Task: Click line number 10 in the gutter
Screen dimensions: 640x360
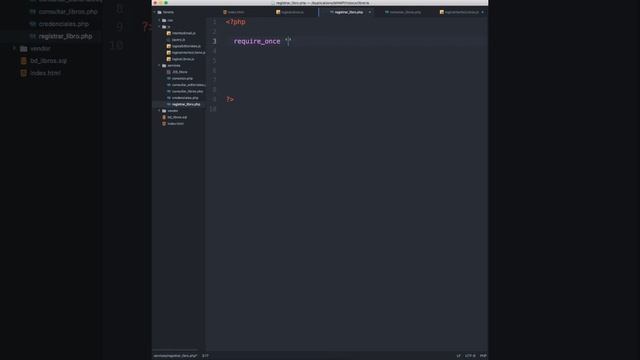Action: [213, 109]
